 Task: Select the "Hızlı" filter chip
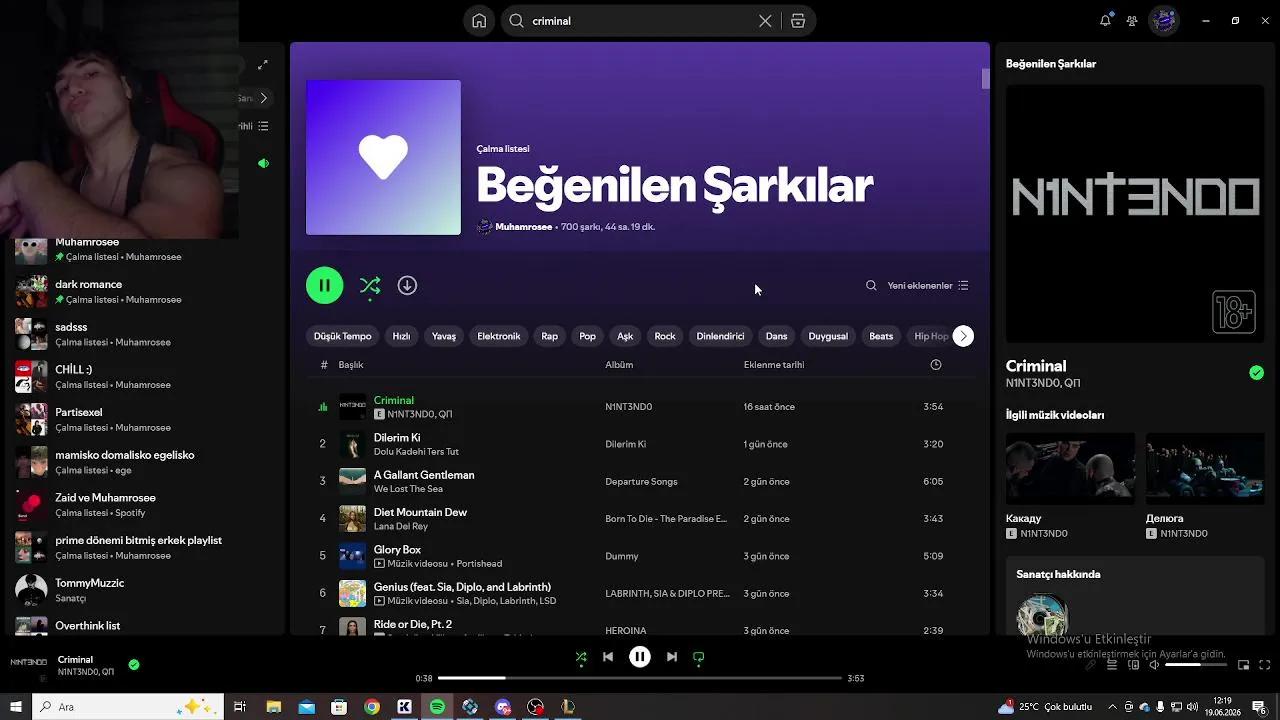pyautogui.click(x=401, y=336)
